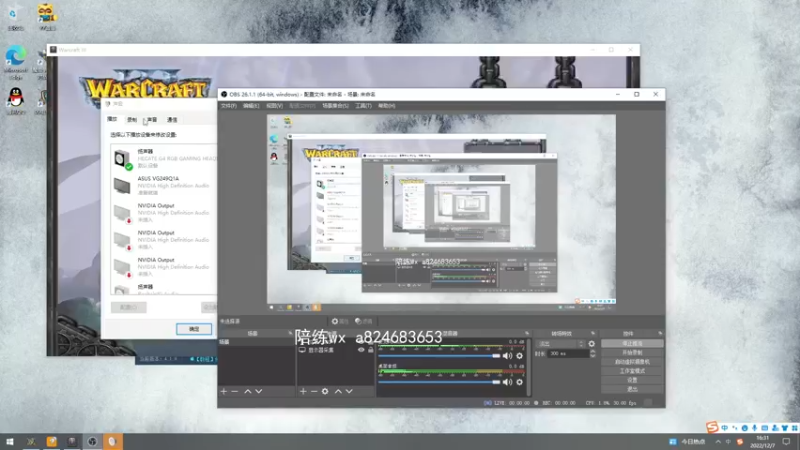Open Settings from the OBS Controls panel

click(x=632, y=380)
